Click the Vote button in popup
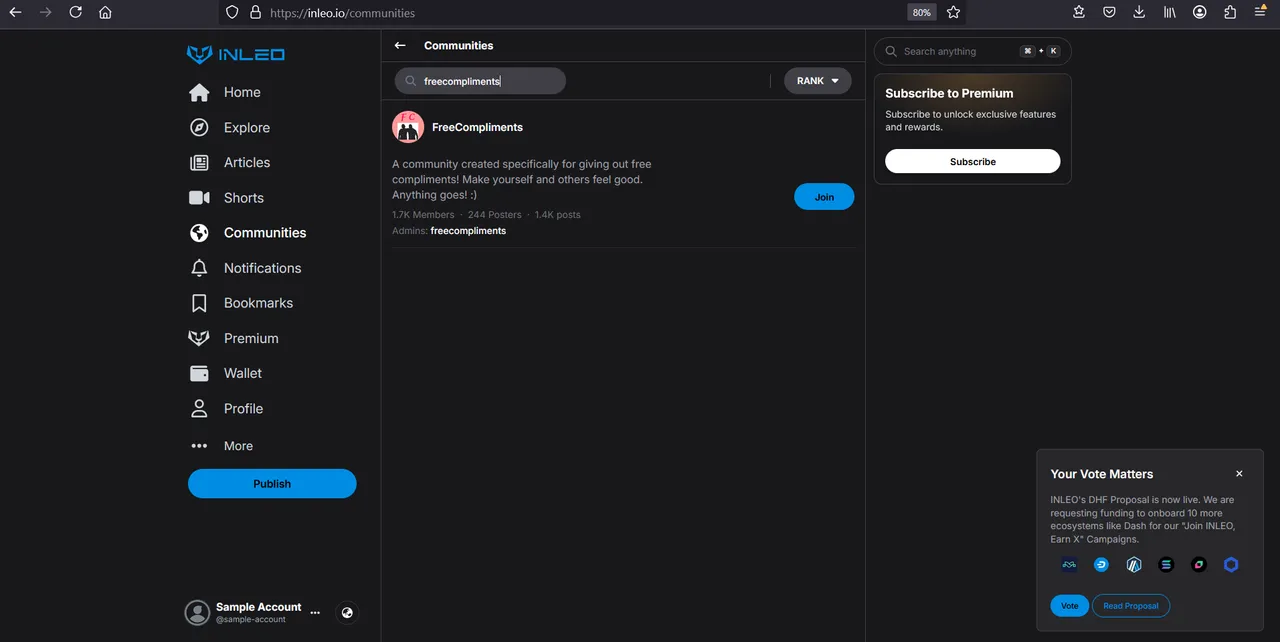This screenshot has height=642, width=1280. pyautogui.click(x=1069, y=605)
